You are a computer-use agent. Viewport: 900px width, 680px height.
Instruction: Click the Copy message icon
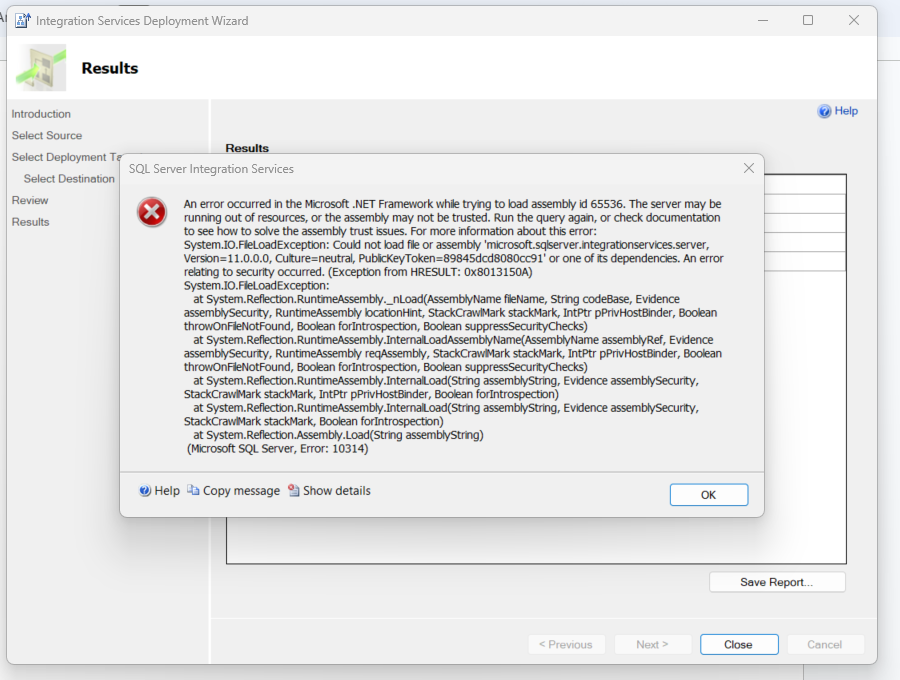(193, 490)
